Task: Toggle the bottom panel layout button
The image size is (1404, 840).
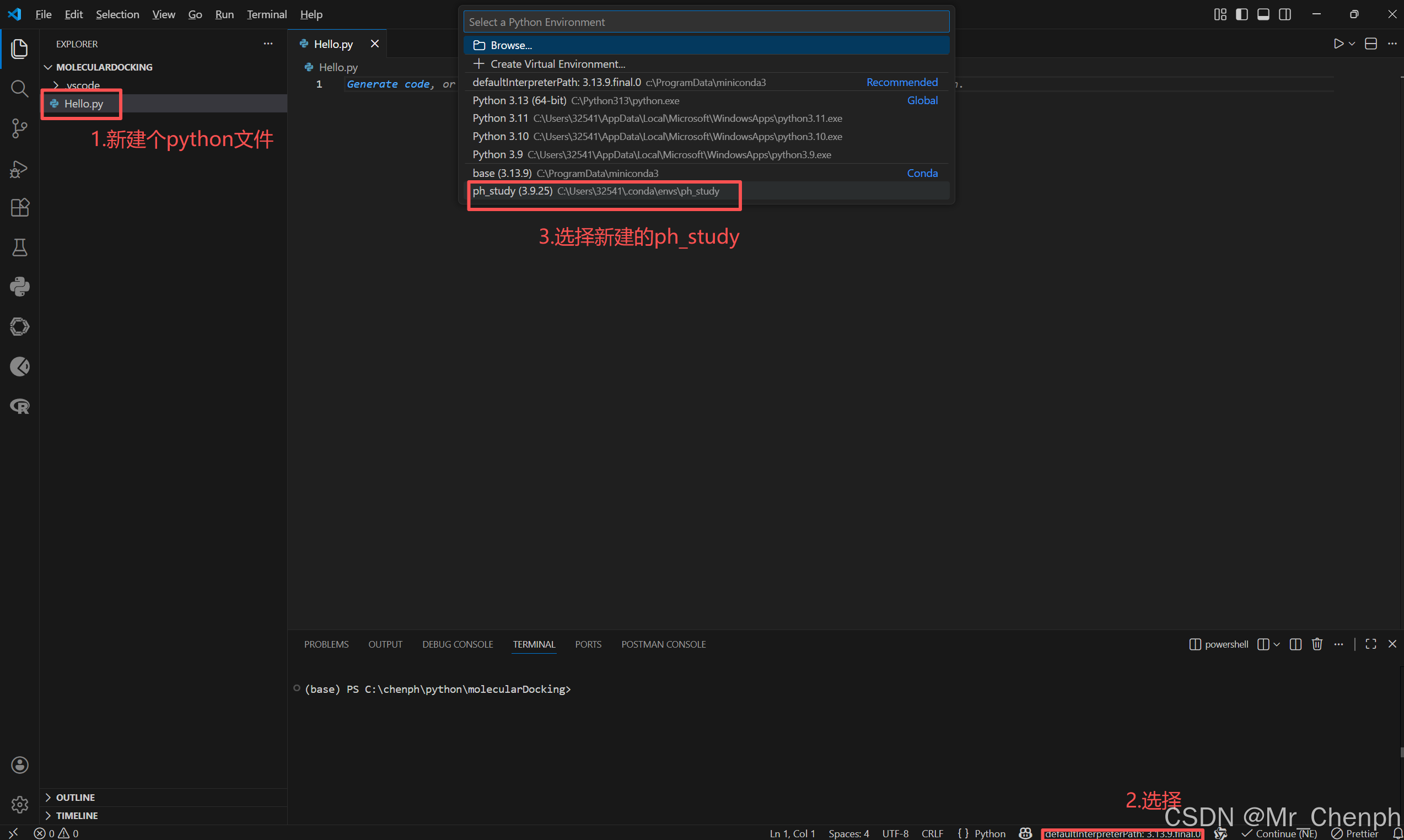Action: pyautogui.click(x=1263, y=14)
